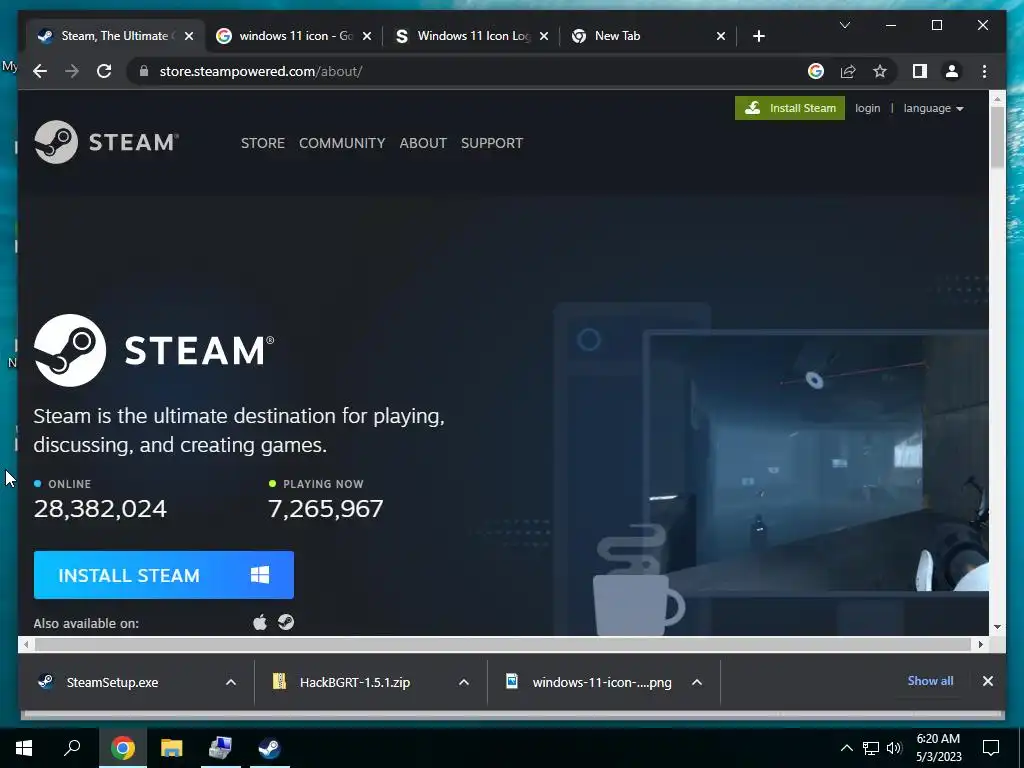
Task: Click the login link
Action: tap(867, 108)
